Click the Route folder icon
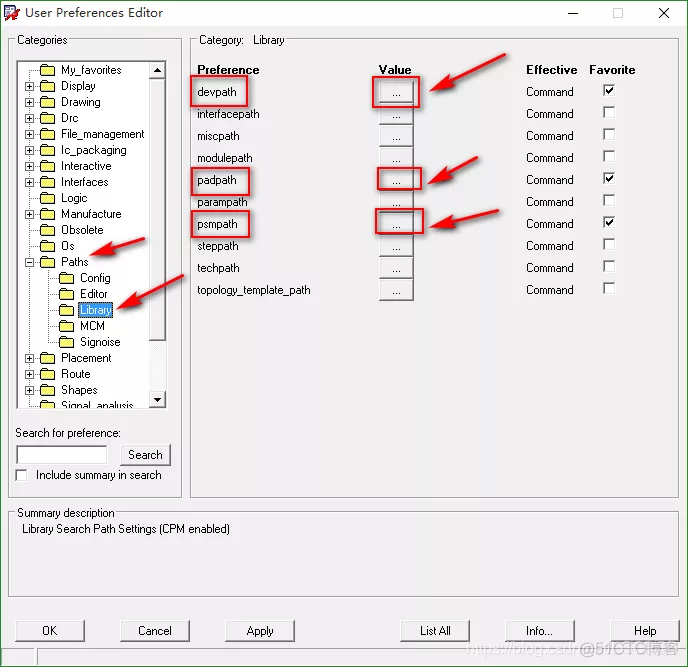Screen dimensions: 688x667 point(47,374)
